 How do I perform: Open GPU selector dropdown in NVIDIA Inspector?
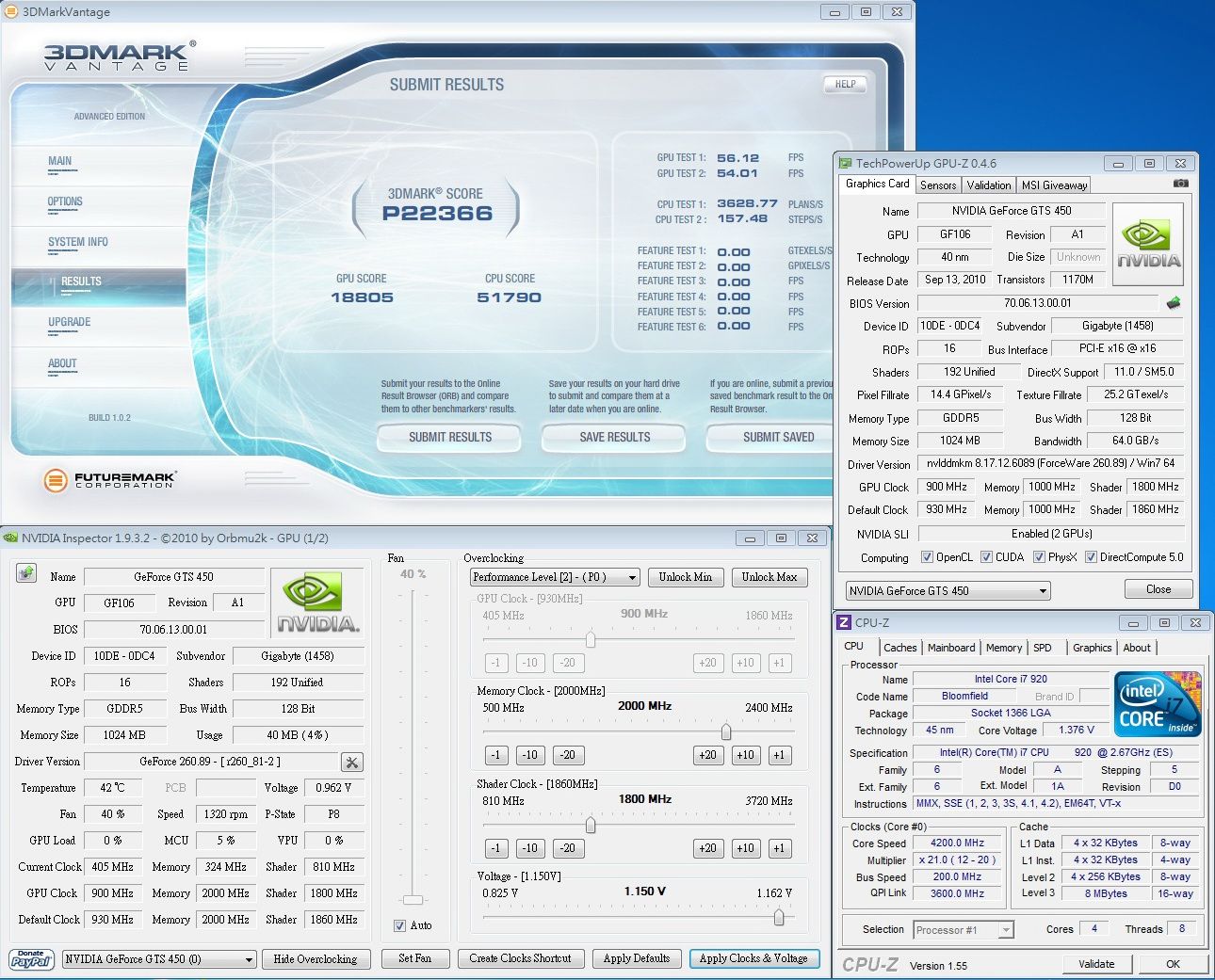pos(159,959)
